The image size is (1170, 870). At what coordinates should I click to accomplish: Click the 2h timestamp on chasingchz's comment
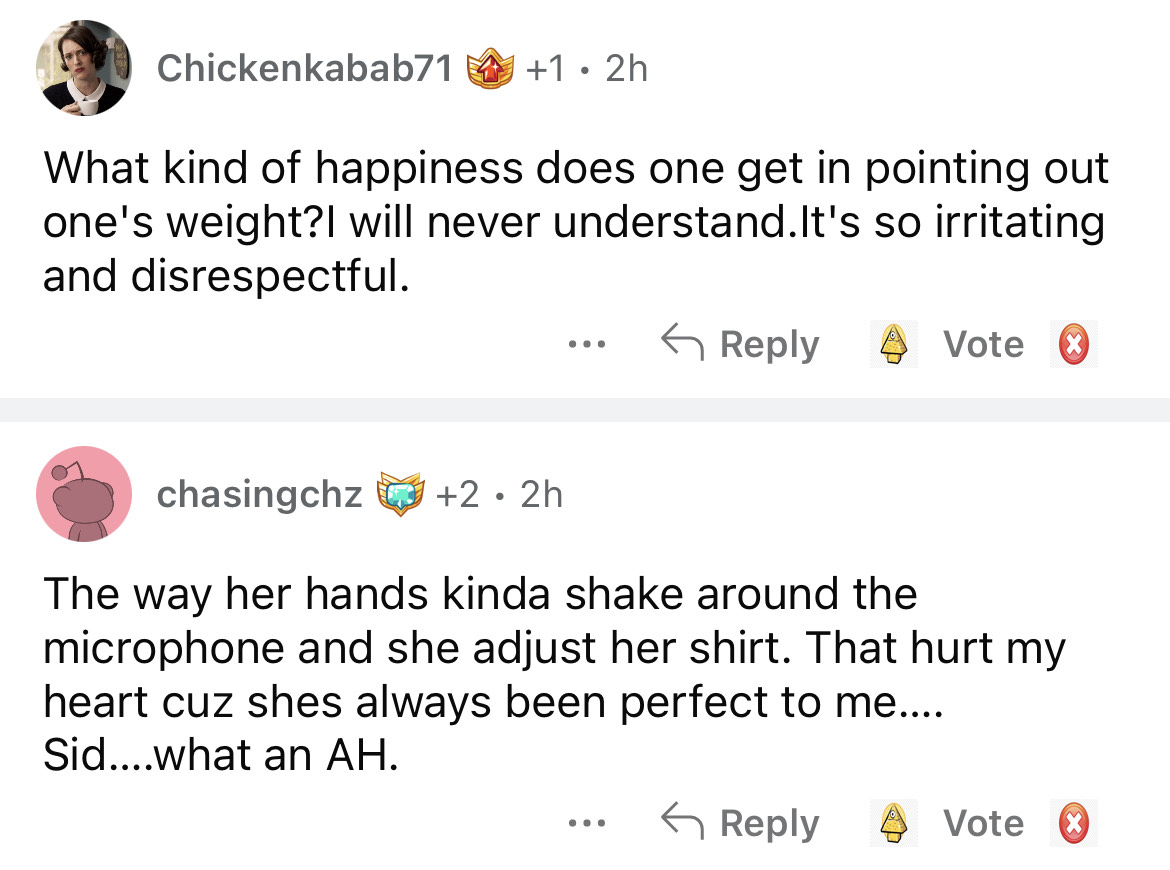point(542,495)
